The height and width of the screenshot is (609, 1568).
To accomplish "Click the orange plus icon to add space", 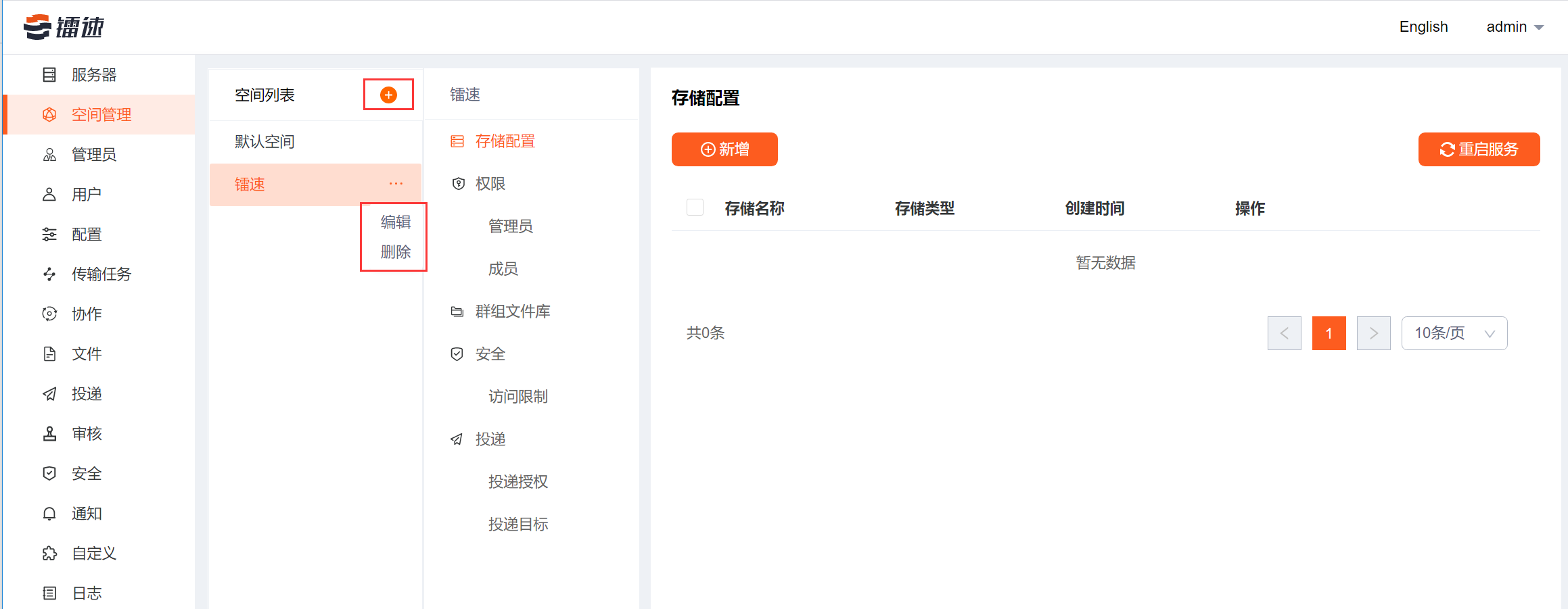I will click(388, 95).
